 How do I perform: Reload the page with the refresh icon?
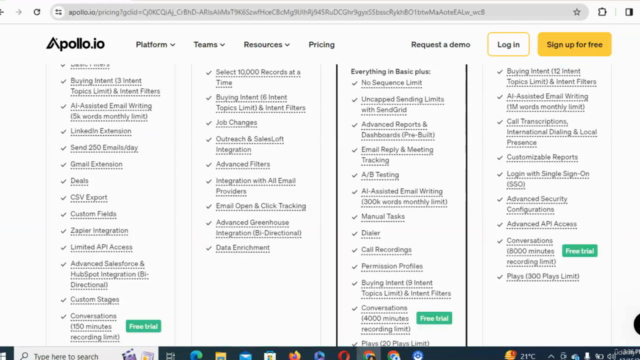[37, 12]
